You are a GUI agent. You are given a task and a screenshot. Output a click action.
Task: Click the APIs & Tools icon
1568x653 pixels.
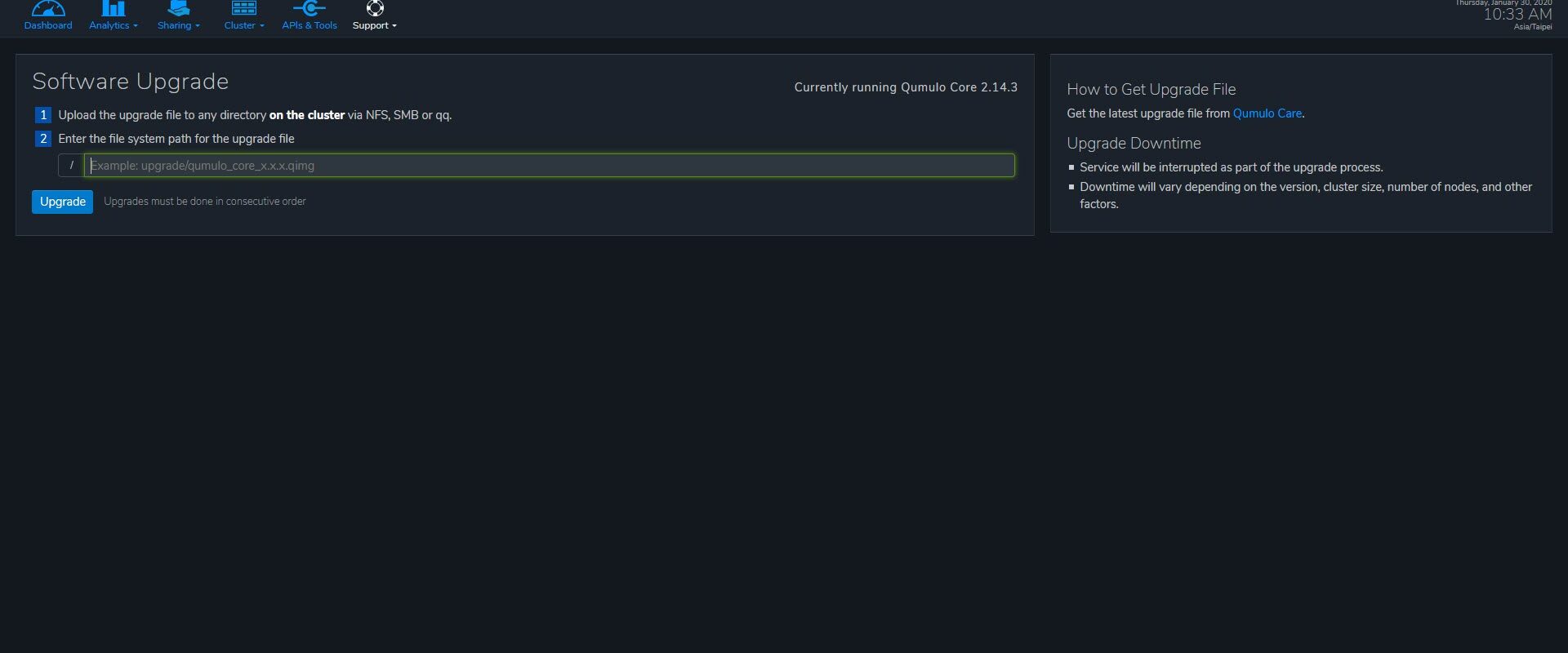(x=310, y=8)
